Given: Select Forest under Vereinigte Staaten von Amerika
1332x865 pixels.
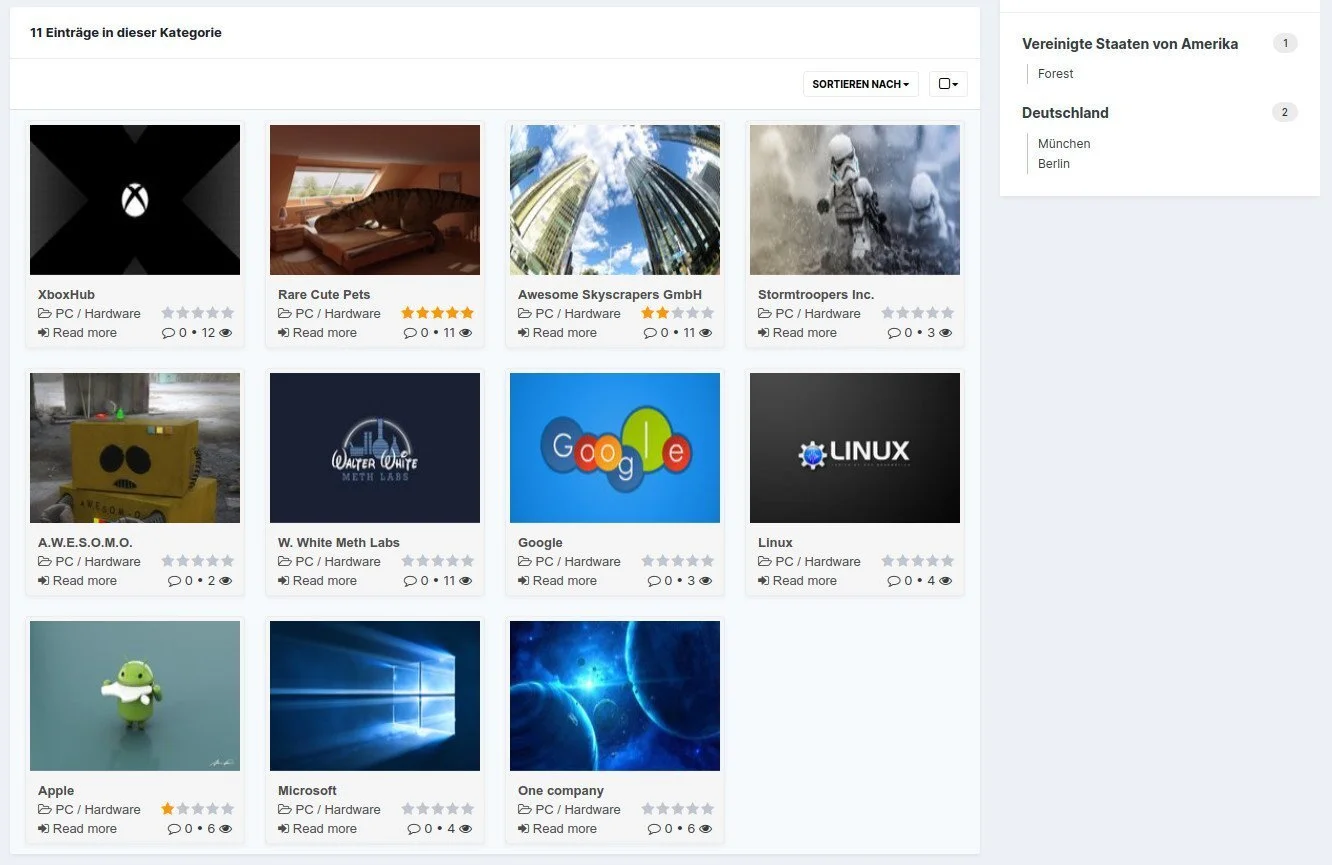Looking at the screenshot, I should point(1055,74).
